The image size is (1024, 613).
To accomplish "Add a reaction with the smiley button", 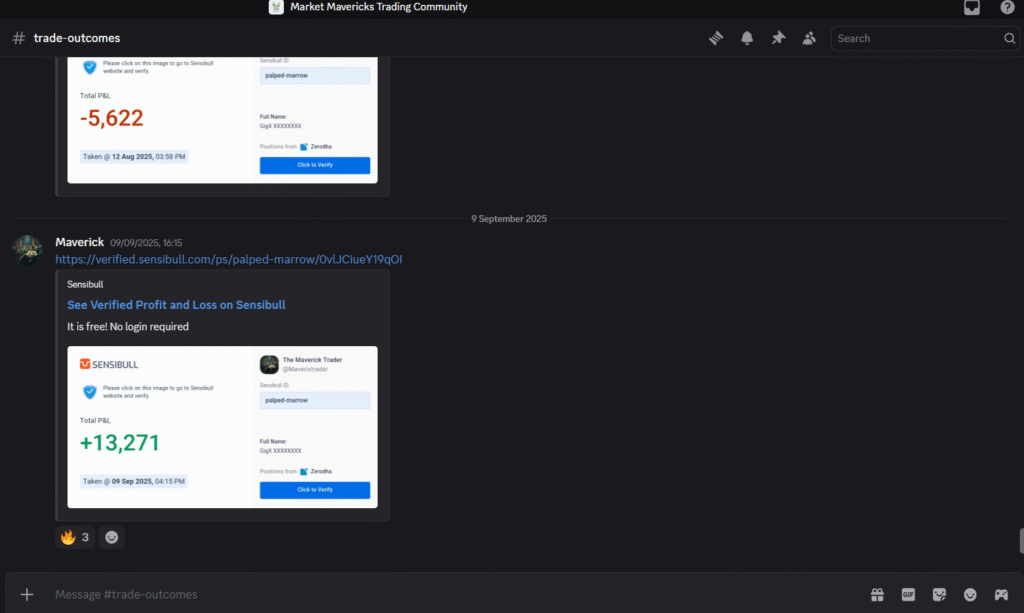I will point(111,537).
